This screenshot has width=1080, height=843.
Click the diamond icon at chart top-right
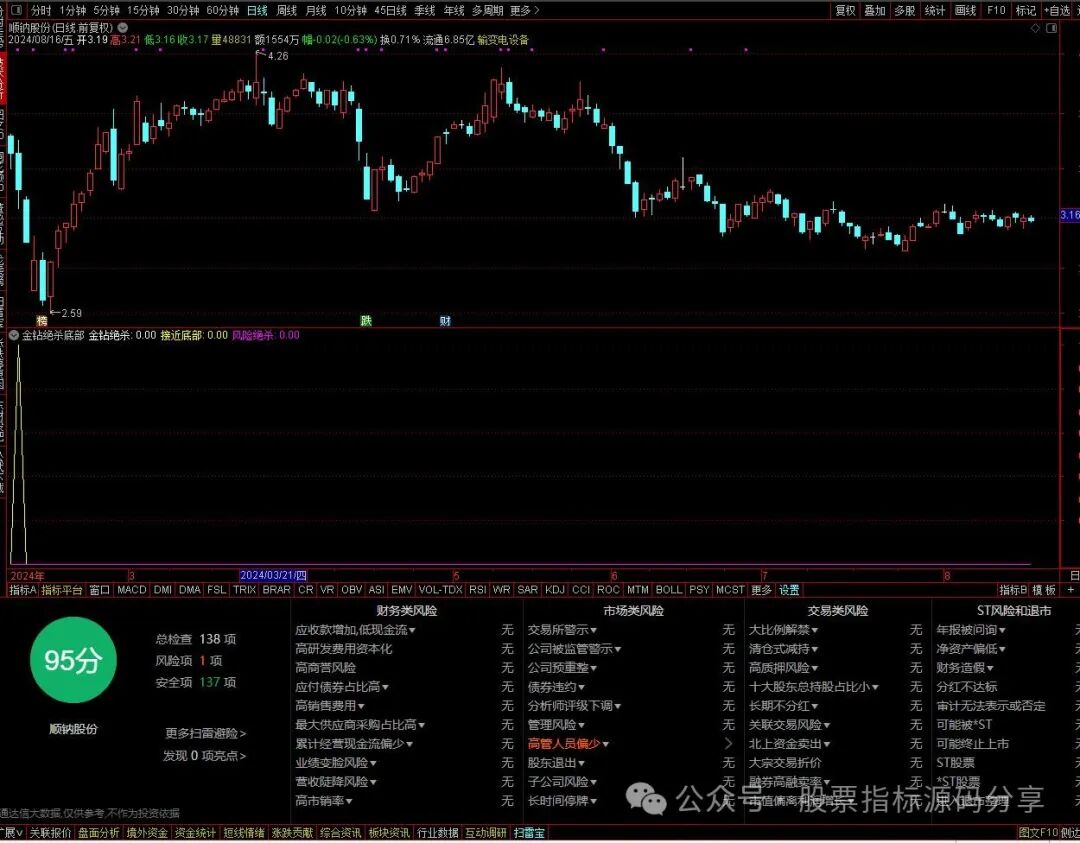1035,28
